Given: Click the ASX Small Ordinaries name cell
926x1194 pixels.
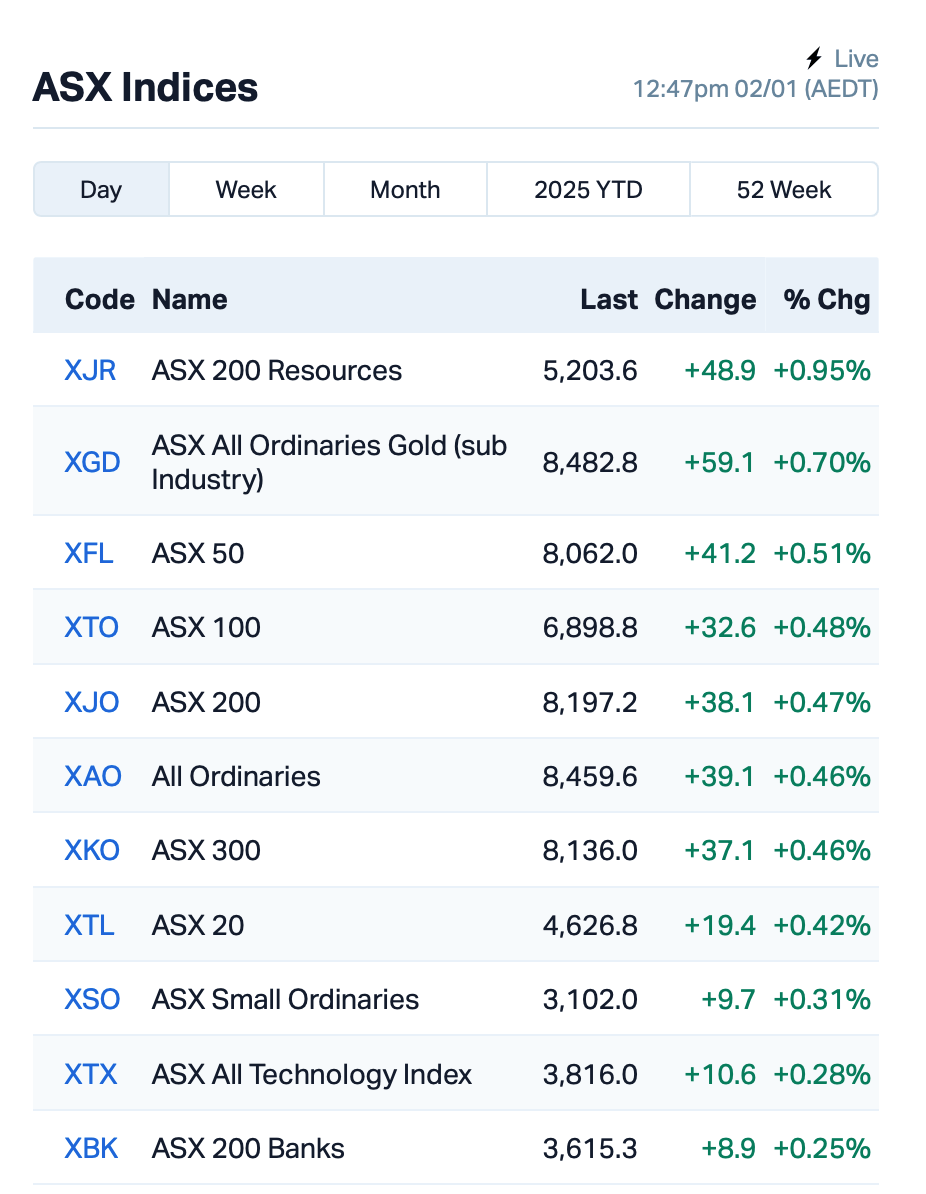Looking at the screenshot, I should tap(286, 999).
